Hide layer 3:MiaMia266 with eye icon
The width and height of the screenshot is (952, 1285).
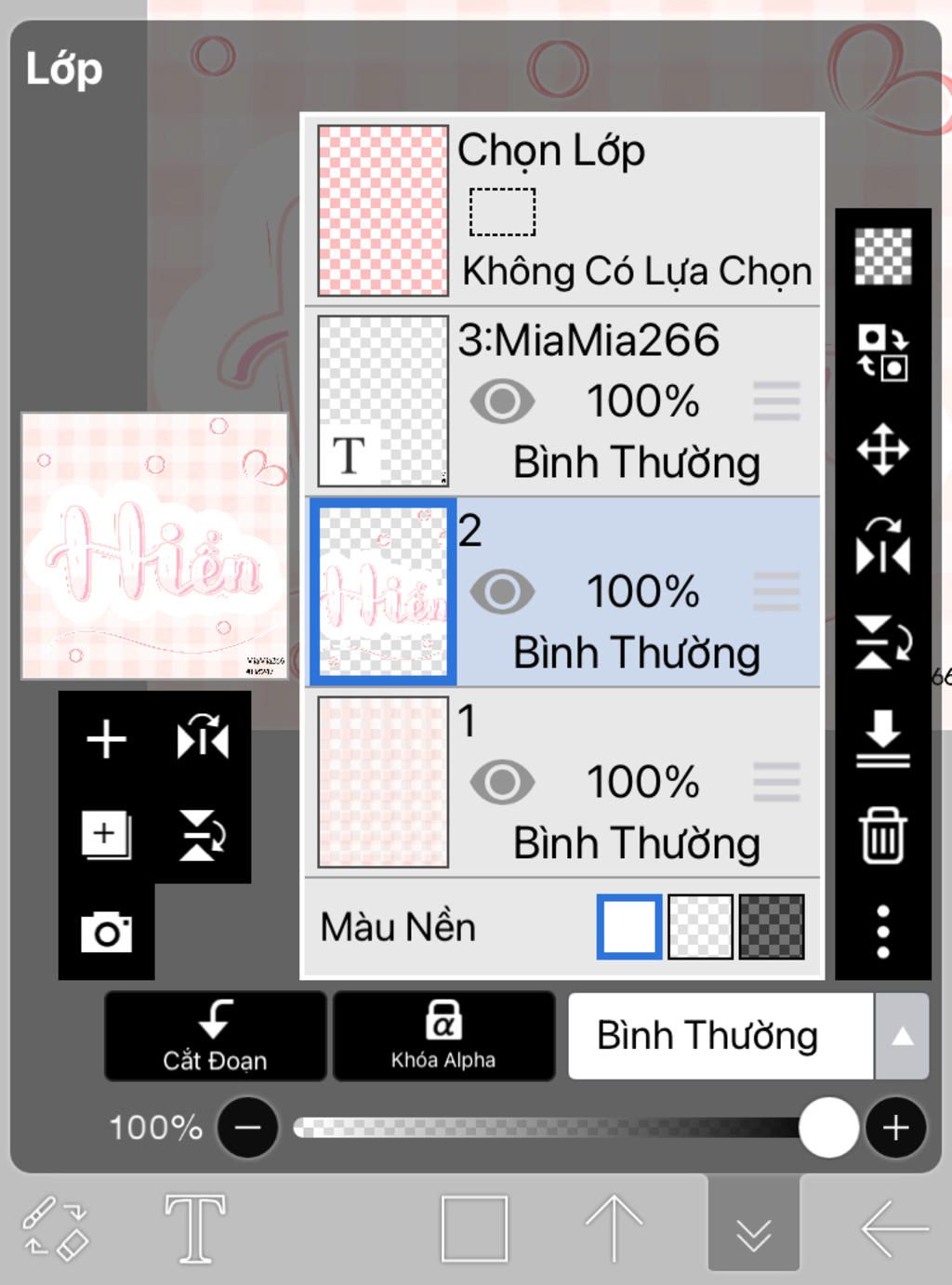[x=502, y=402]
